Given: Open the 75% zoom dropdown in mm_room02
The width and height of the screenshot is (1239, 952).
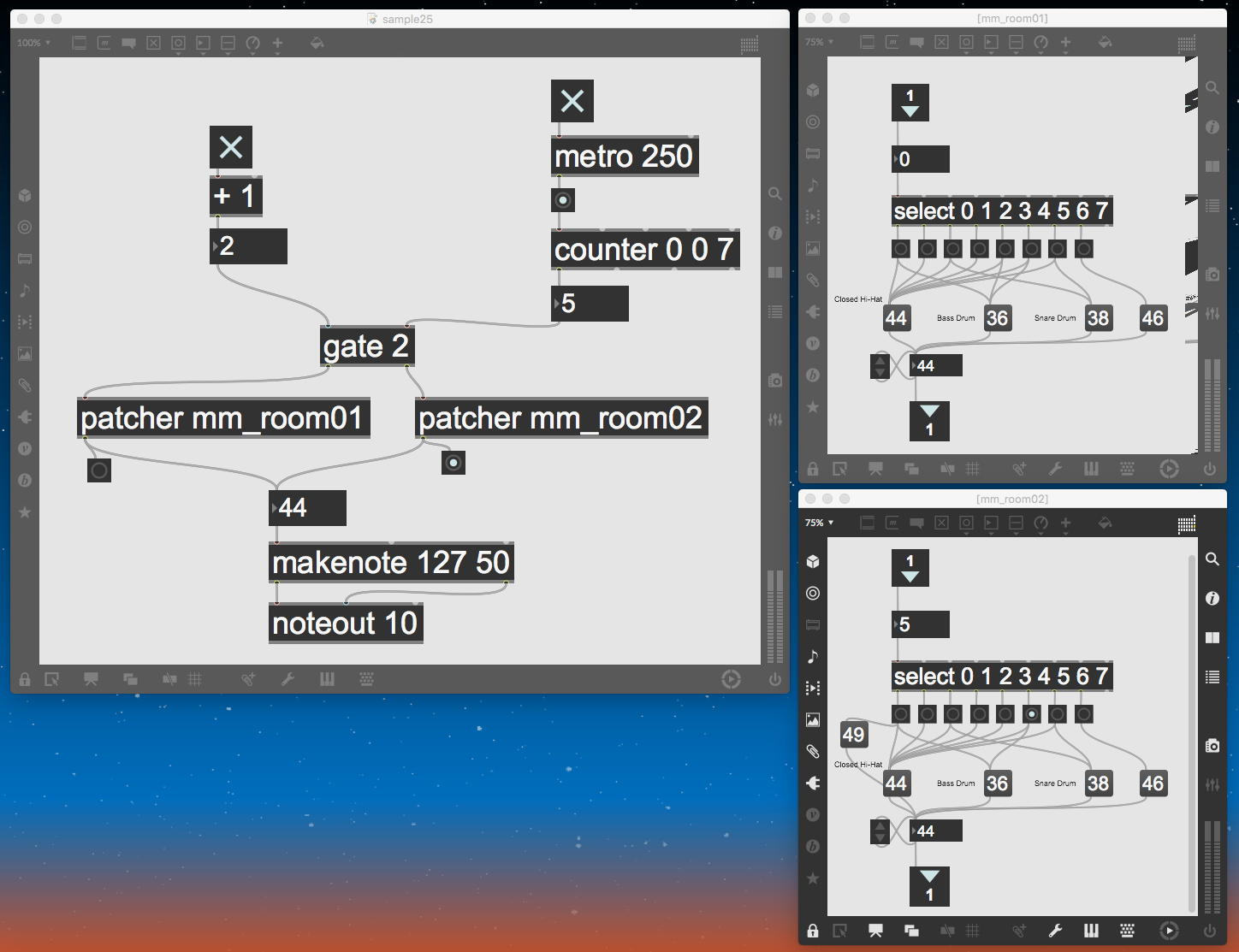Looking at the screenshot, I should tap(820, 523).
